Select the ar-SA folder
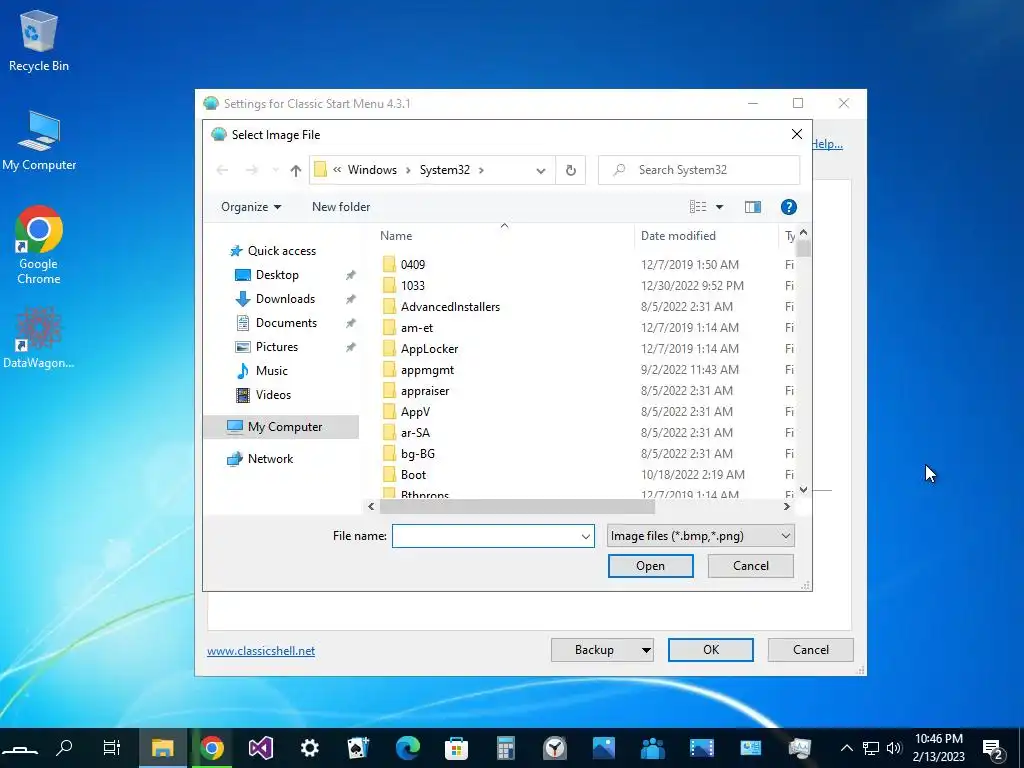The width and height of the screenshot is (1024, 768). 415,433
